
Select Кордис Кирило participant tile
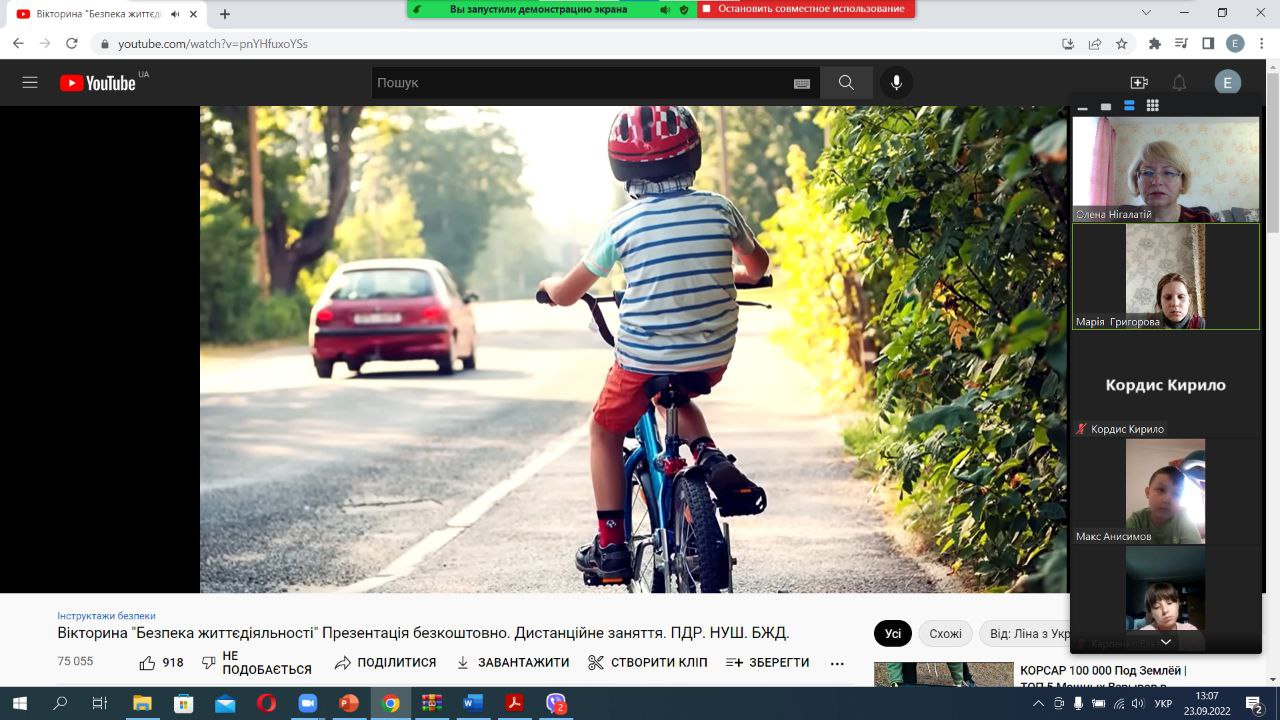pyautogui.click(x=1166, y=384)
